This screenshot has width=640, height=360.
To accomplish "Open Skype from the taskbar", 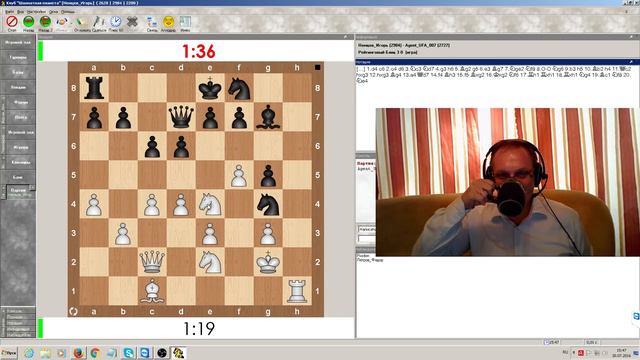I will pos(129,353).
